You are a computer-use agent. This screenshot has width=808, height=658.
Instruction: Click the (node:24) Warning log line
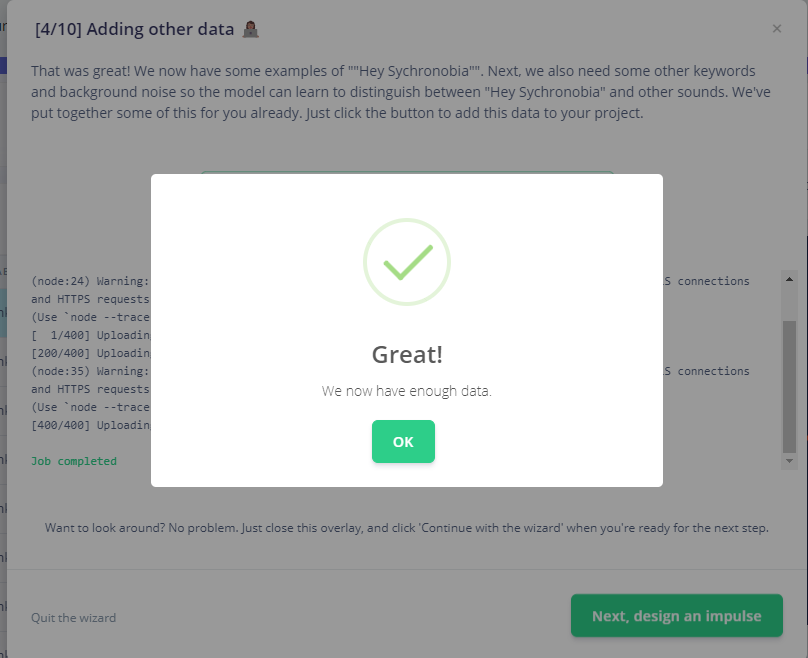90,281
